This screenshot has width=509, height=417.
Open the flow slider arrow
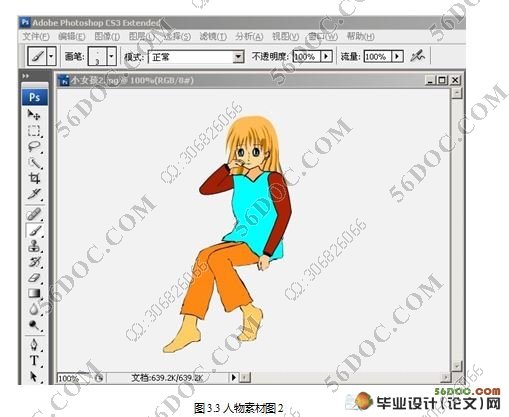point(397,56)
